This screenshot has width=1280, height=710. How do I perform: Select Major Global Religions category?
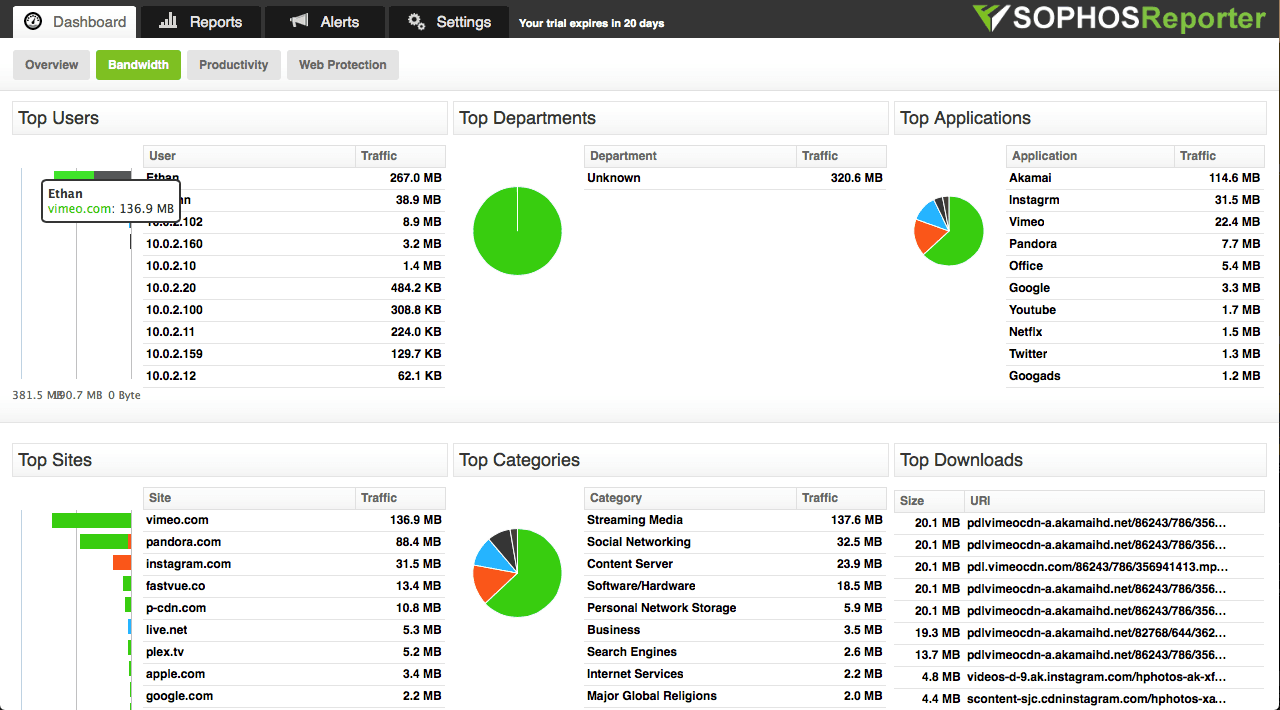[x=735, y=696]
